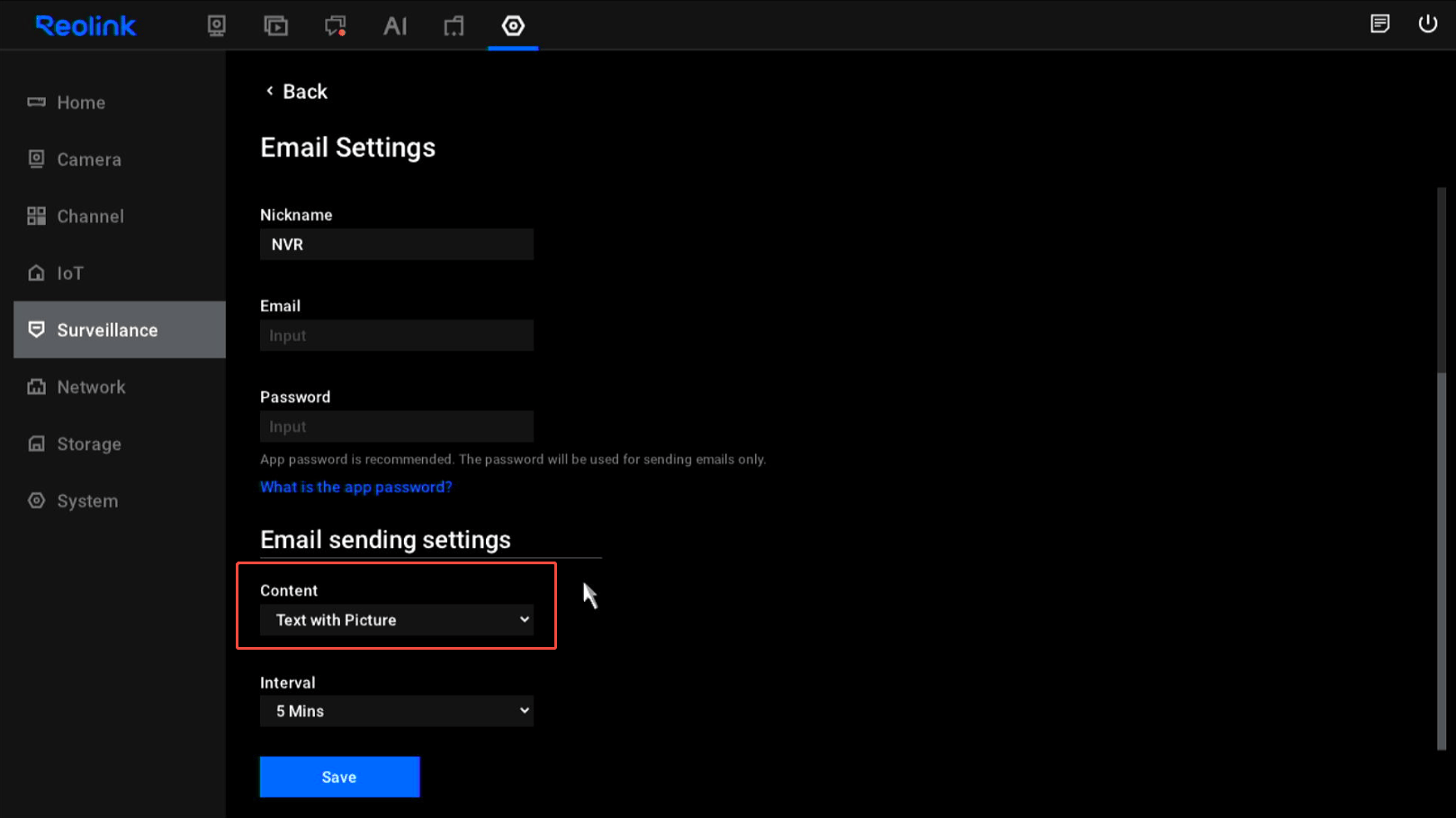1456x818 pixels.
Task: Open System section in the sidebar
Action: [119, 500]
